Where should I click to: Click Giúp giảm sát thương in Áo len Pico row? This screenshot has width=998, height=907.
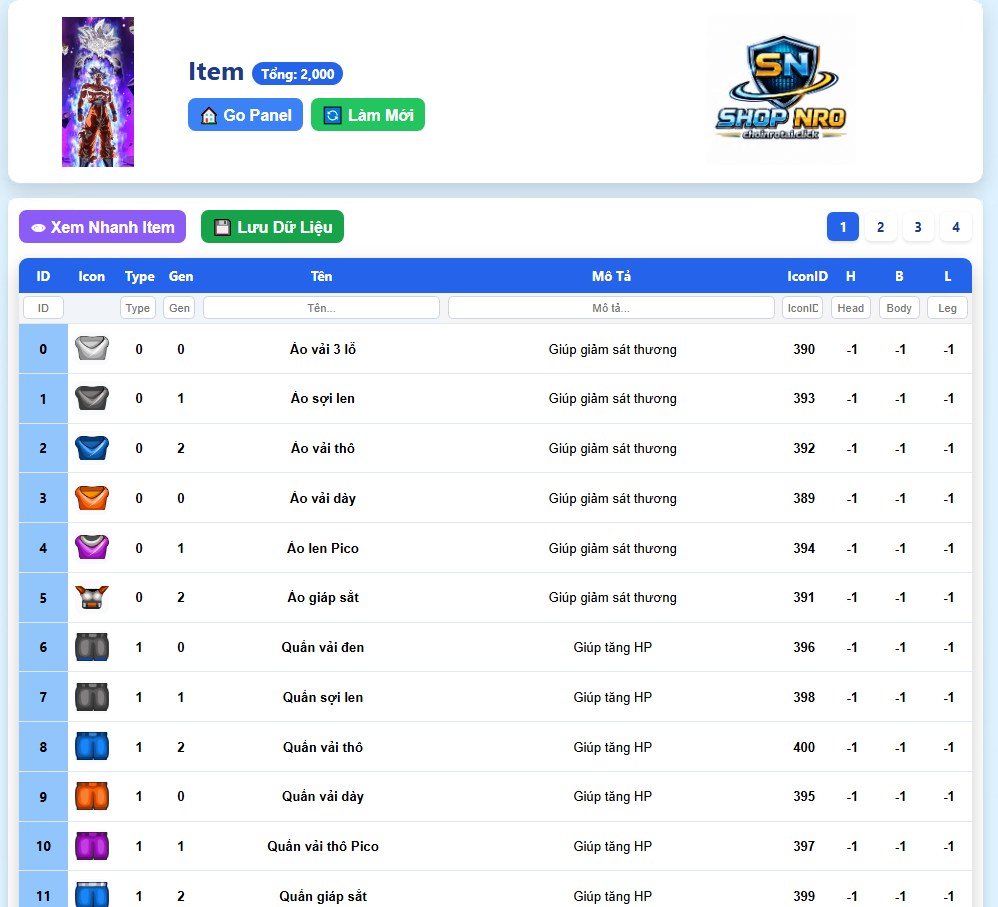[x=612, y=548]
